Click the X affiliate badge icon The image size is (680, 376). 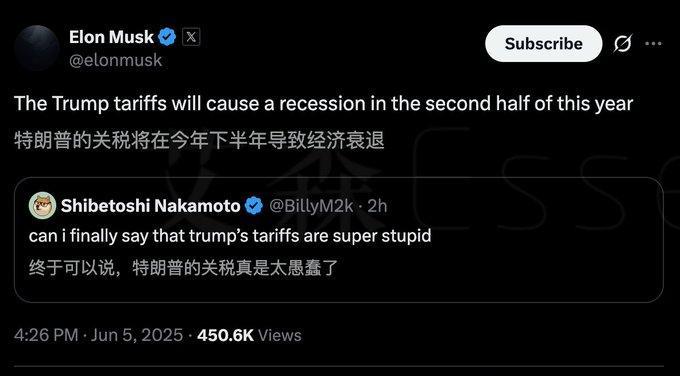tap(191, 37)
